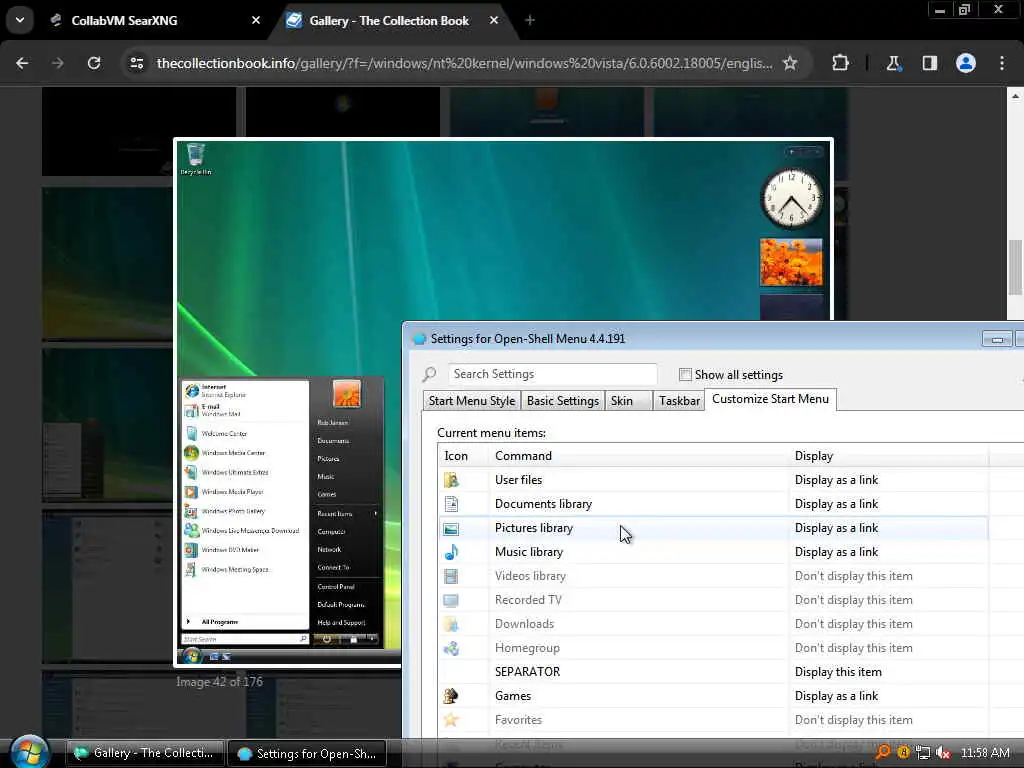
Task: Select the Homegroup icon
Action: click(x=451, y=648)
